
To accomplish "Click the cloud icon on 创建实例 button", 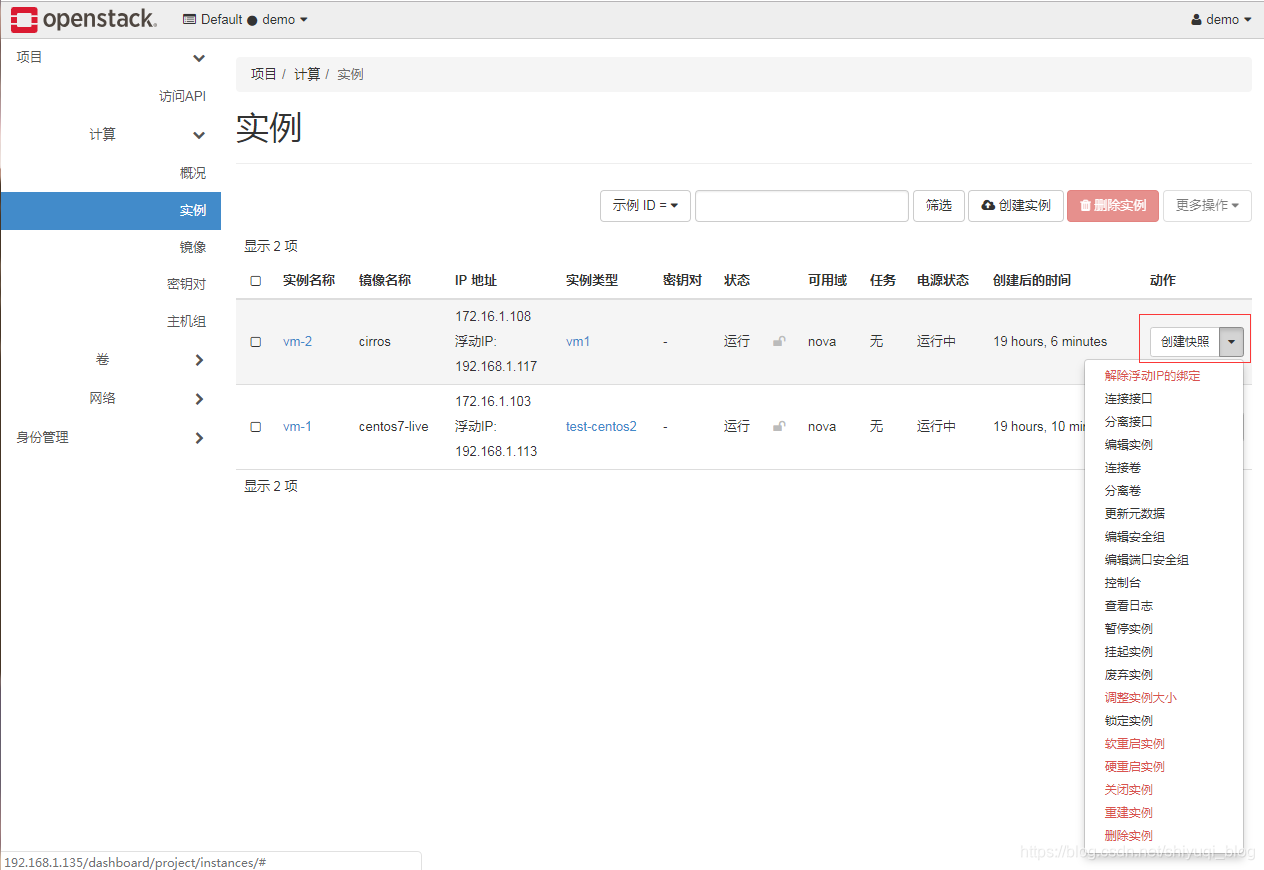I will pos(985,205).
